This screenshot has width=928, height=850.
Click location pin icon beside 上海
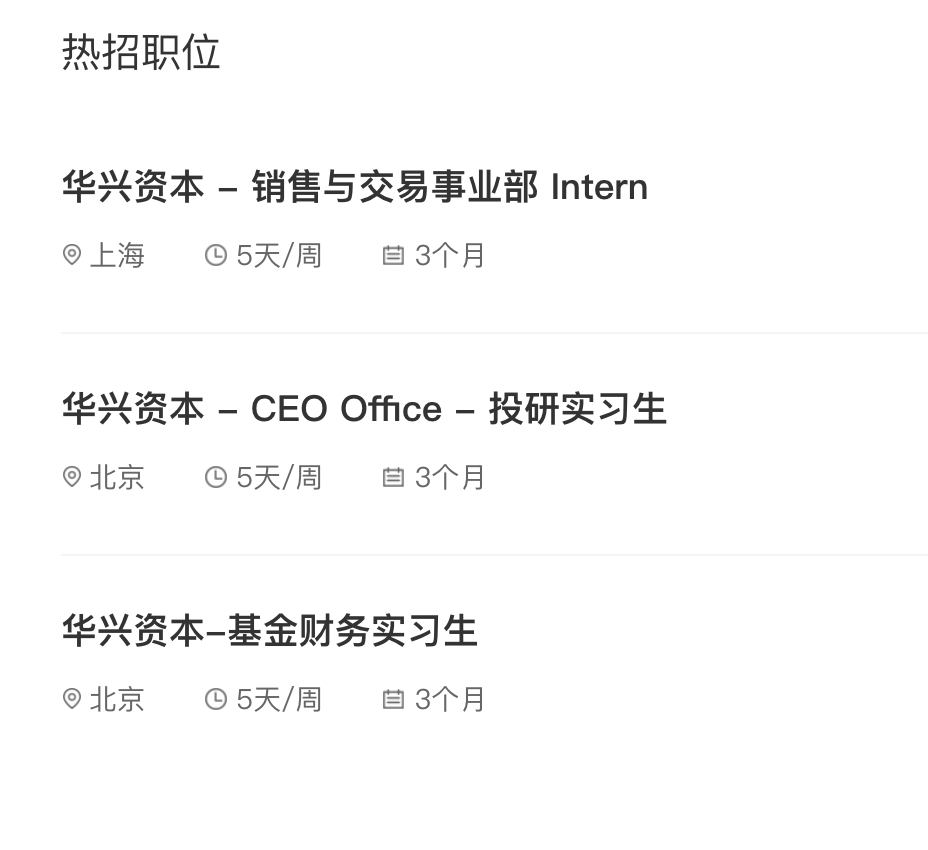point(72,255)
